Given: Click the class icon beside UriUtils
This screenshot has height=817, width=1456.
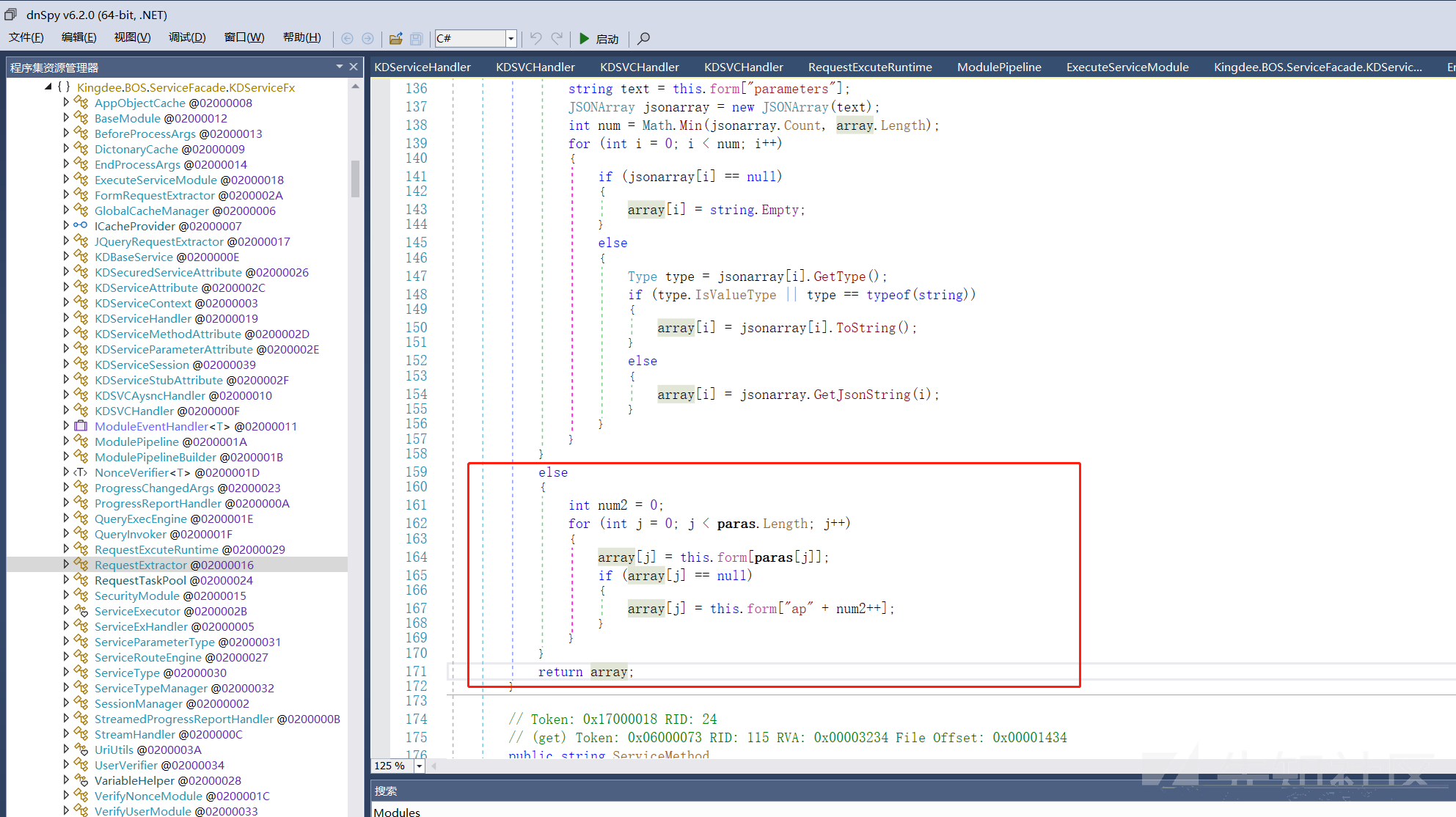Looking at the screenshot, I should tap(81, 750).
